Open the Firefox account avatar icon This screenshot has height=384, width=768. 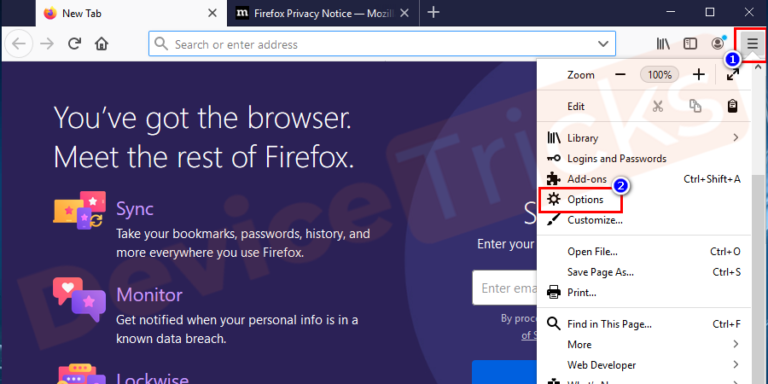[718, 44]
